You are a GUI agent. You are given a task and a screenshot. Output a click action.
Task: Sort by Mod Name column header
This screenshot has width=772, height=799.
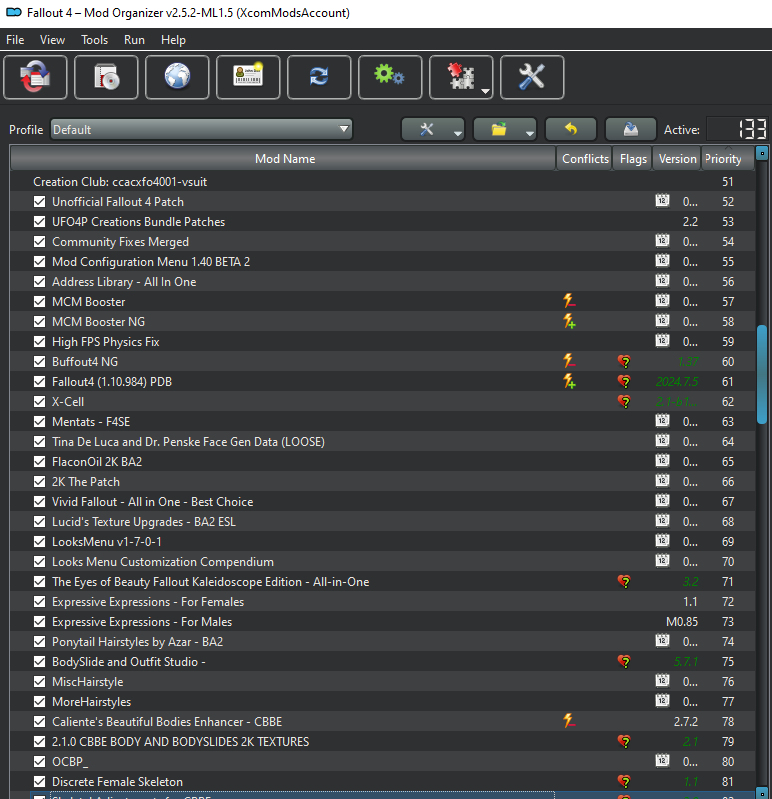coord(283,158)
